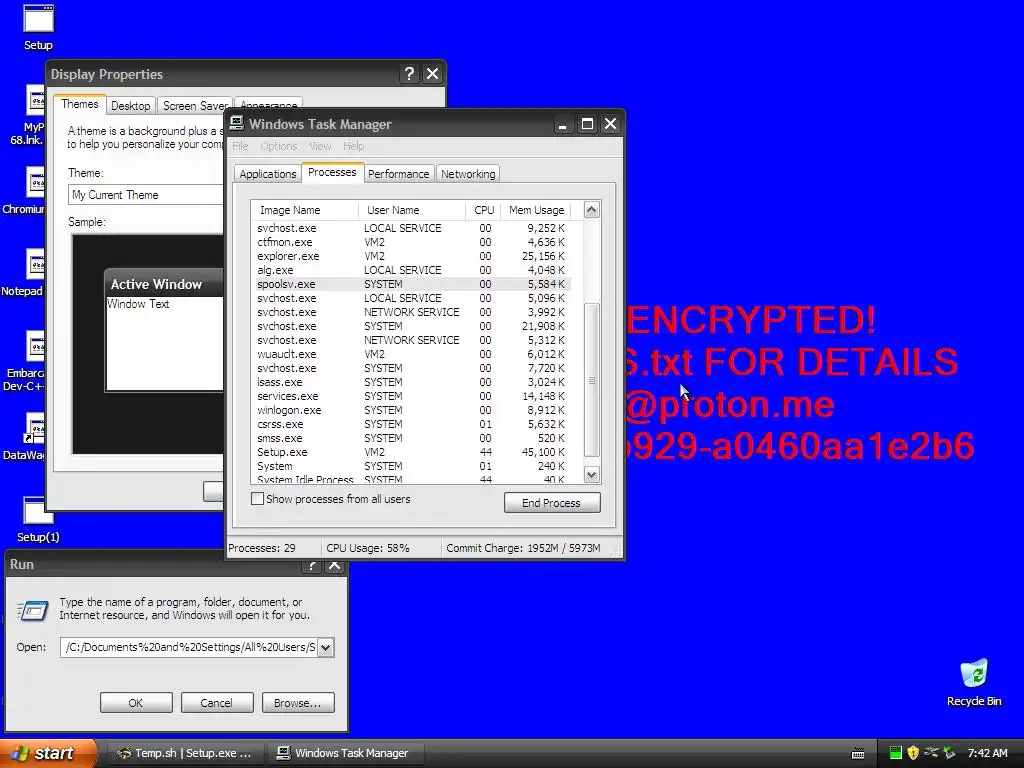
Task: Open the Embarcadero Dev-C++ desktop shortcut
Action: 26,360
